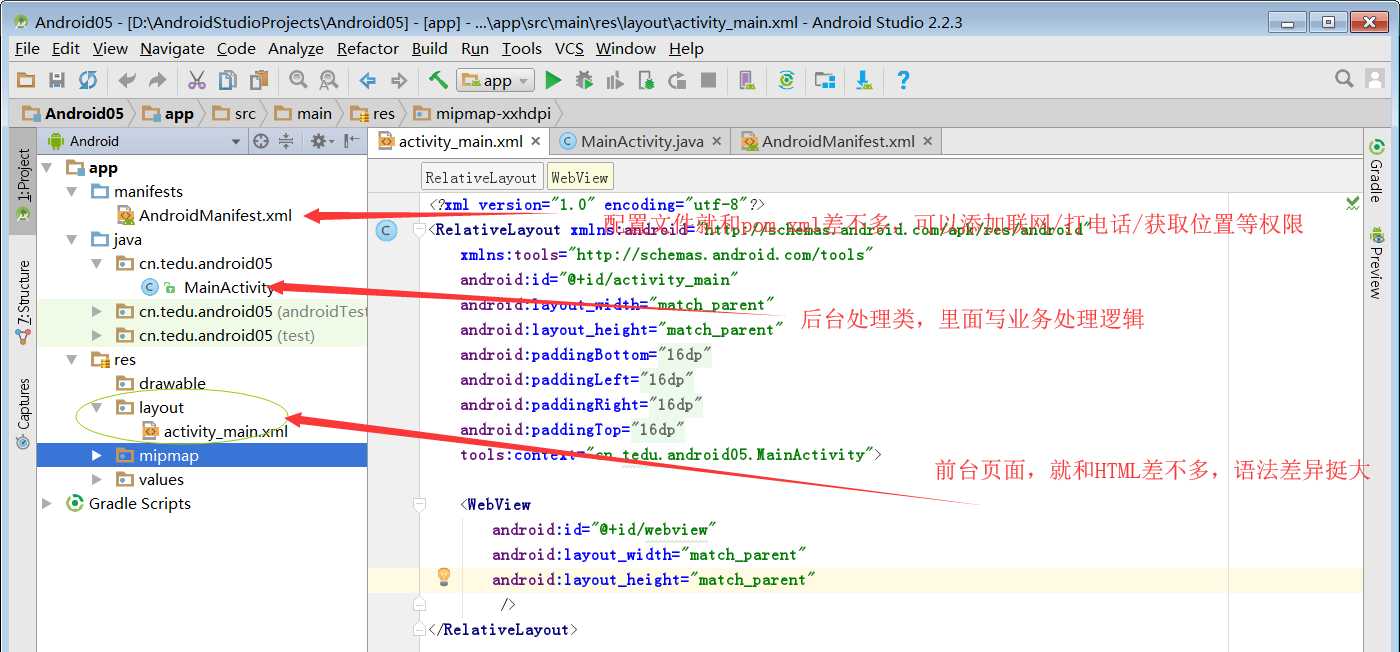1400x652 pixels.
Task: Open the Build menu
Action: click(430, 48)
